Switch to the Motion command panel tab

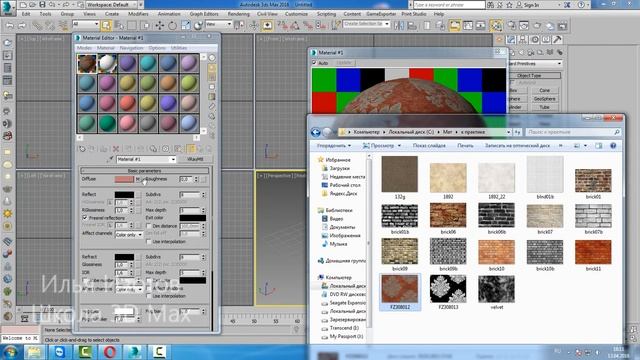(534, 40)
